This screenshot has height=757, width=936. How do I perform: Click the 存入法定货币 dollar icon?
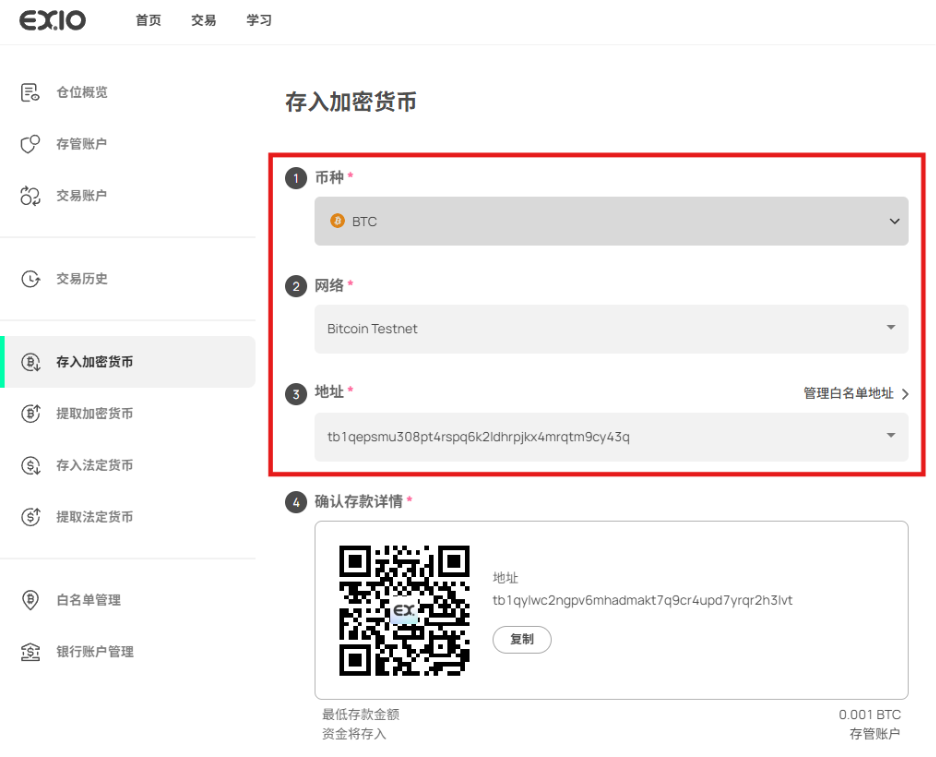[30, 465]
